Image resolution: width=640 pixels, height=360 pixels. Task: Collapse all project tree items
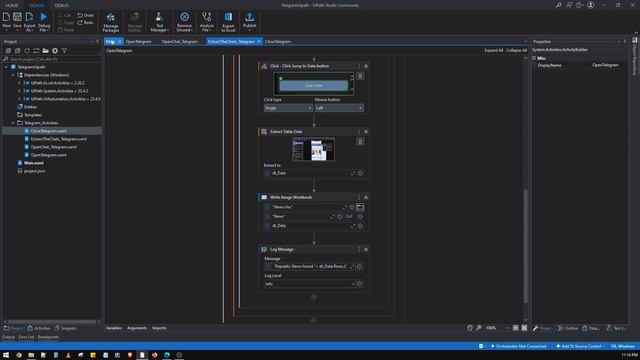click(x=18, y=51)
